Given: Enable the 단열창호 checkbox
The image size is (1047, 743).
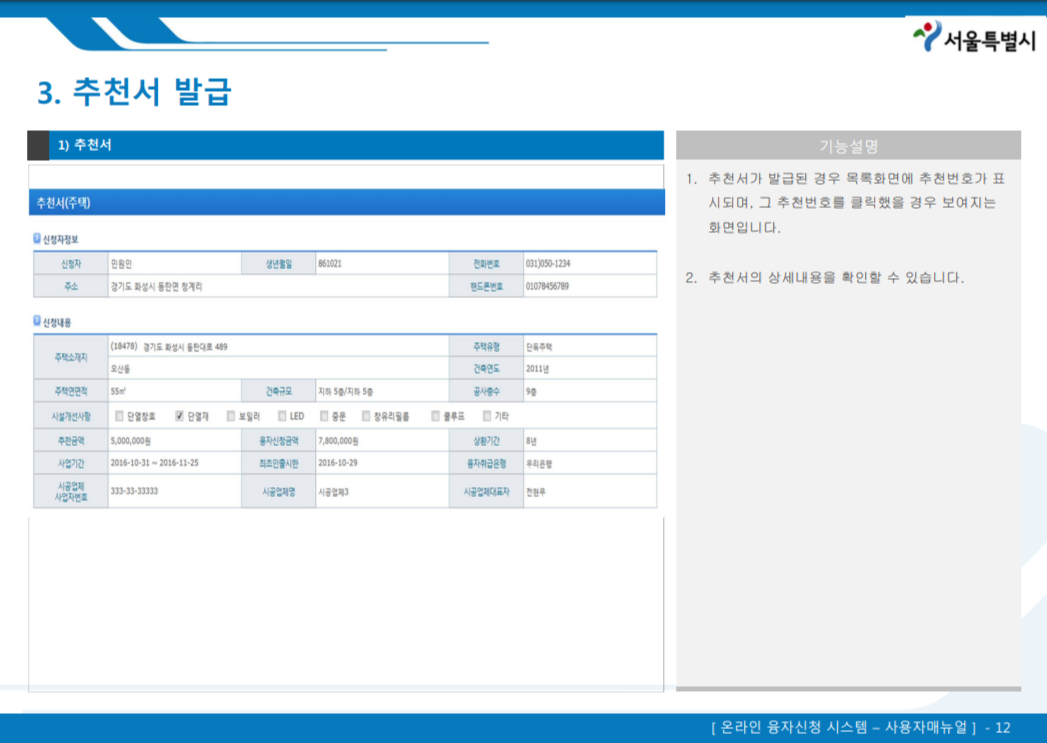Looking at the screenshot, I should pos(118,414).
